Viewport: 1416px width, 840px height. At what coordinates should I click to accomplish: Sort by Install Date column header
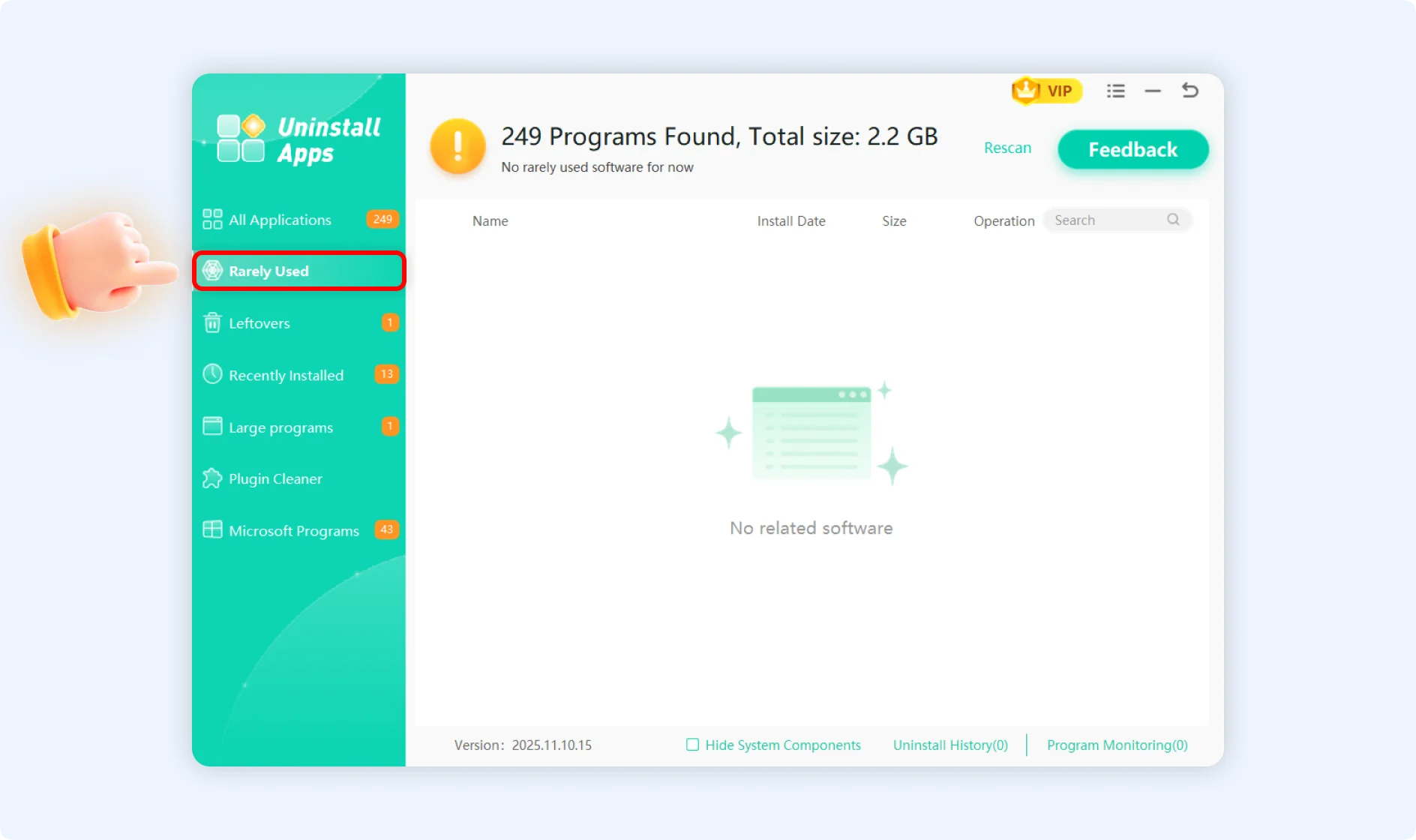[x=790, y=221]
